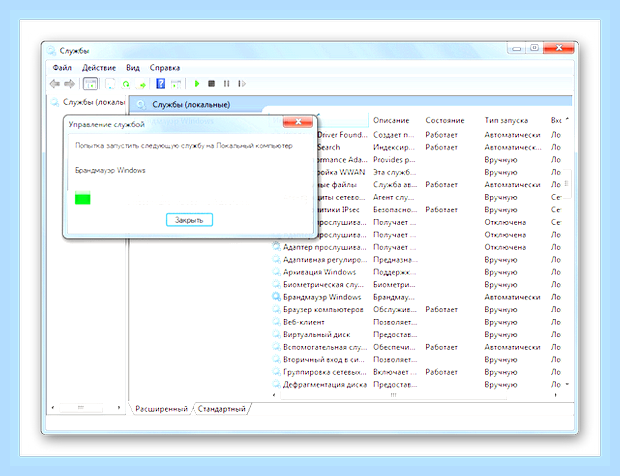Viewport: 620px width, 476px height.
Task: Click the gear icon beside Биометрическая служба row
Action: [x=276, y=285]
